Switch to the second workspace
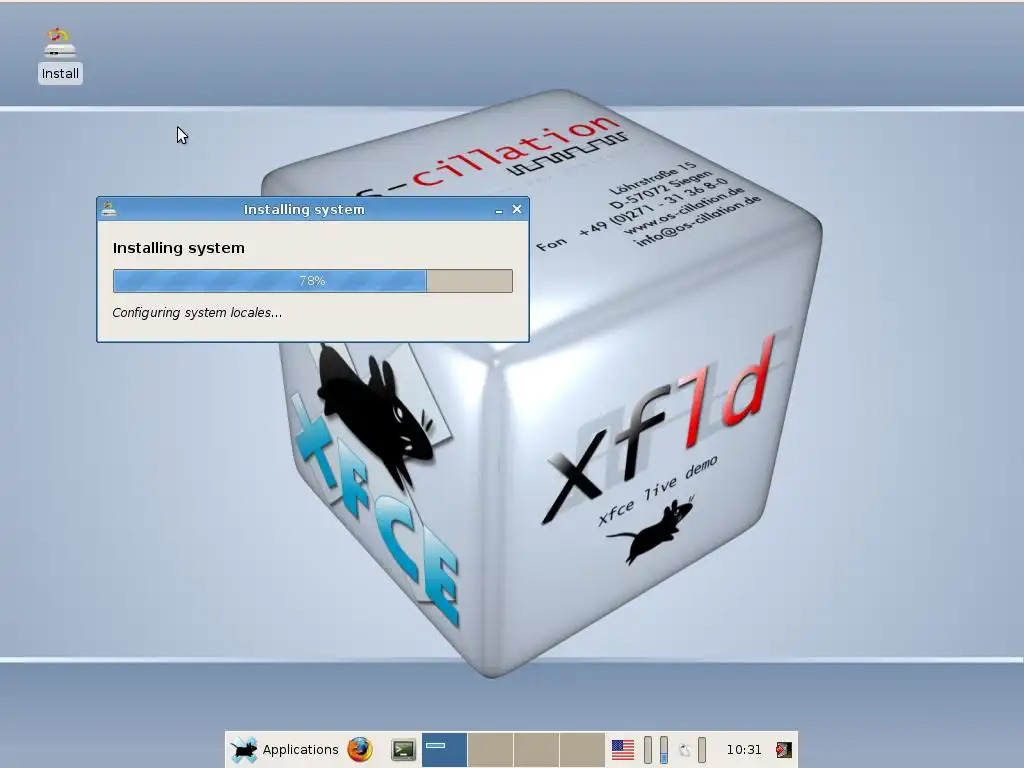The height and width of the screenshot is (768, 1024). (490, 750)
